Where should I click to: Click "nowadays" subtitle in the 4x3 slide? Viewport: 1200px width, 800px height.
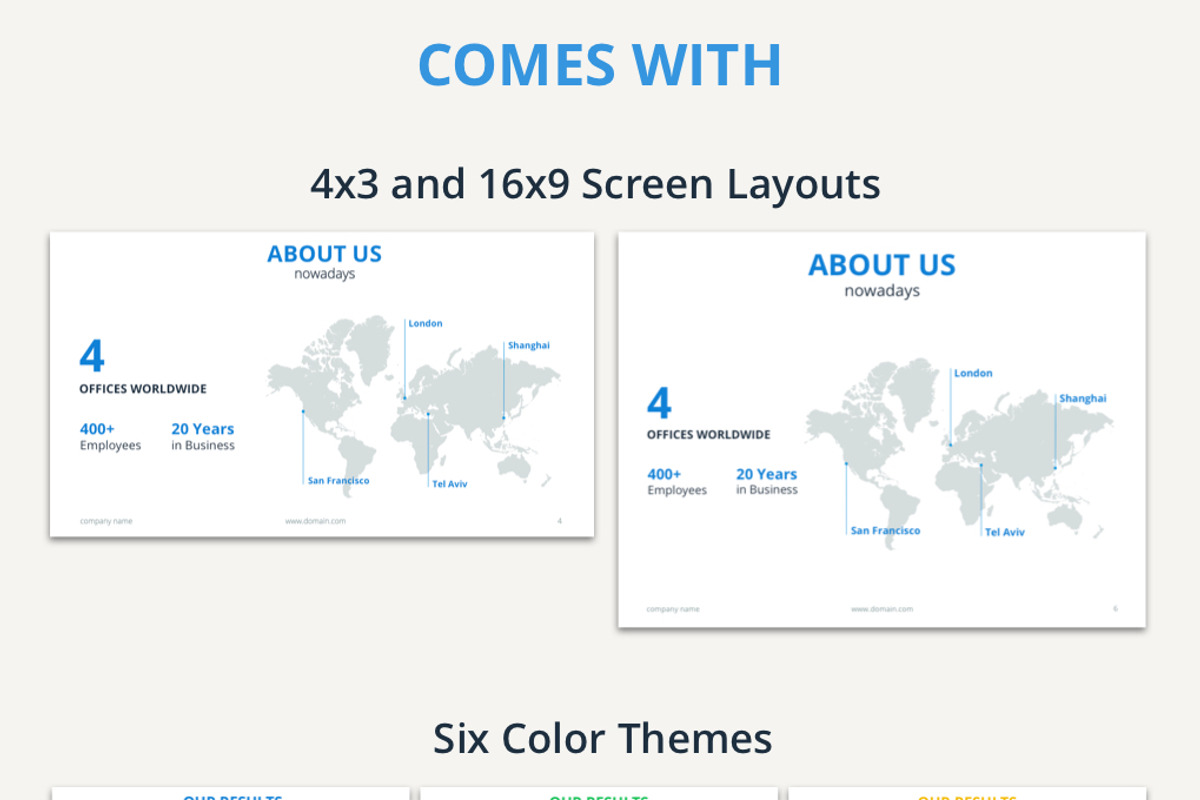(x=882, y=291)
